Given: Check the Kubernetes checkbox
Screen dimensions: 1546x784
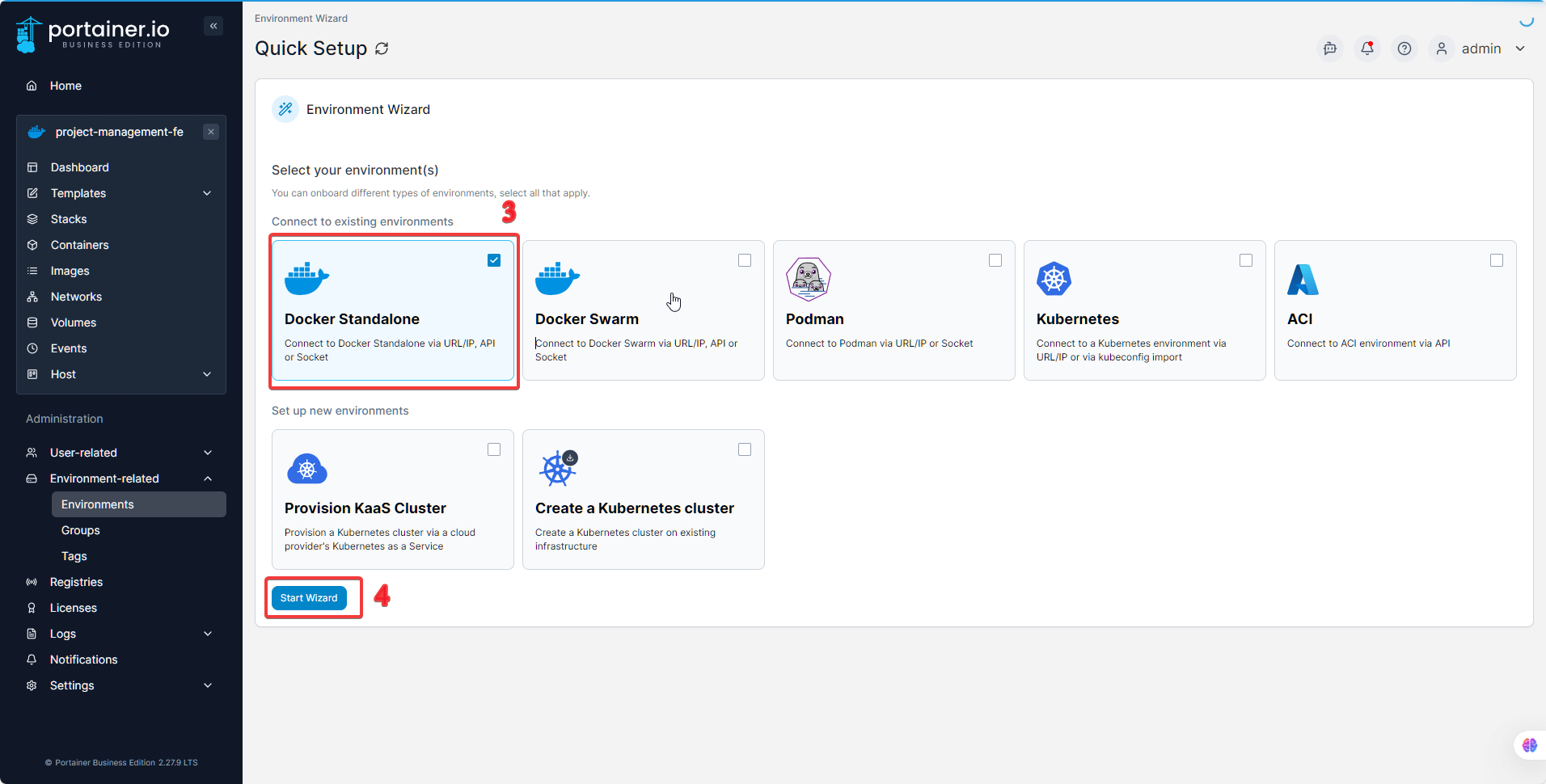Looking at the screenshot, I should coord(1246,260).
